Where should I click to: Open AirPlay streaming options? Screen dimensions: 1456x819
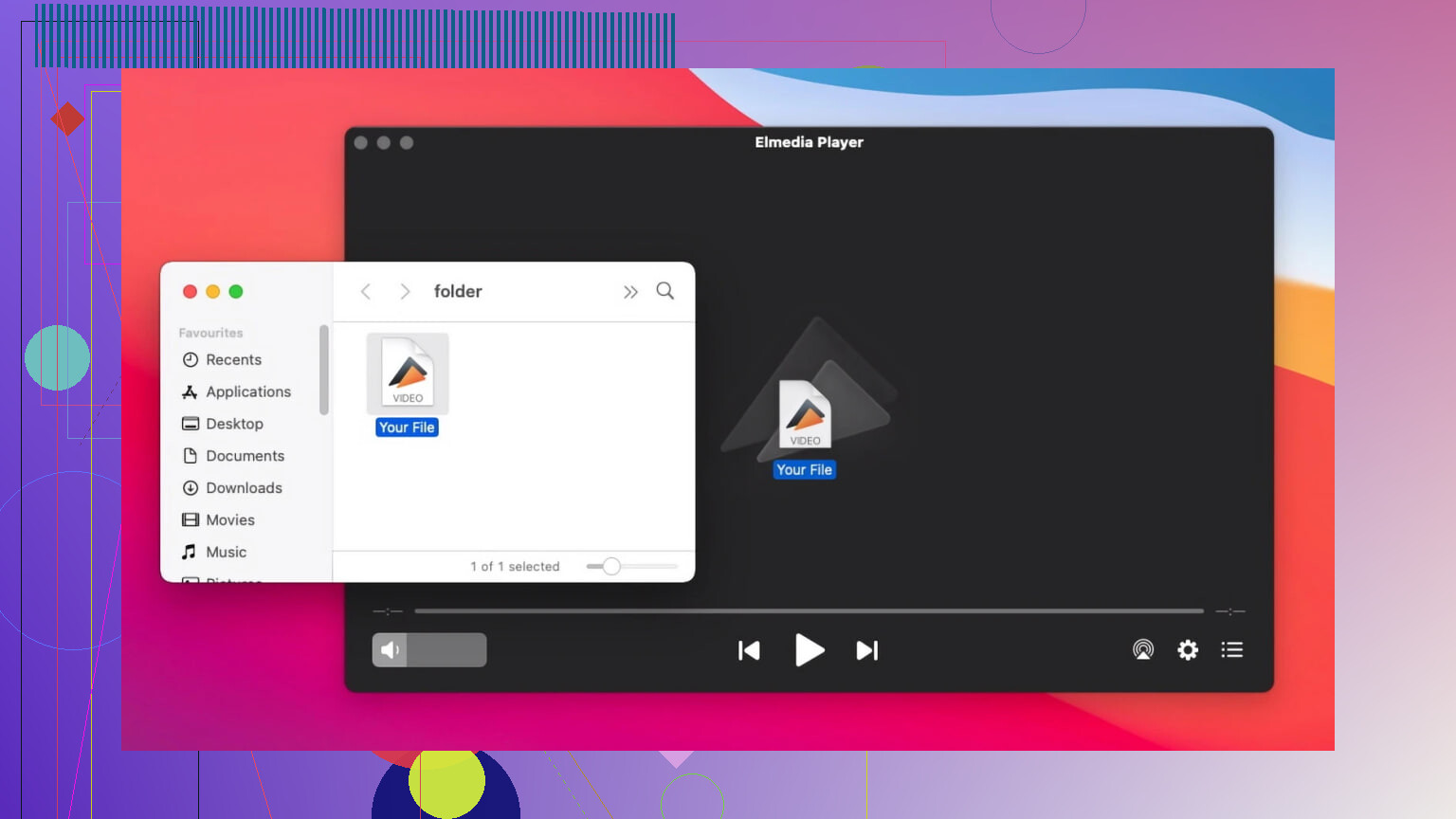click(1143, 650)
